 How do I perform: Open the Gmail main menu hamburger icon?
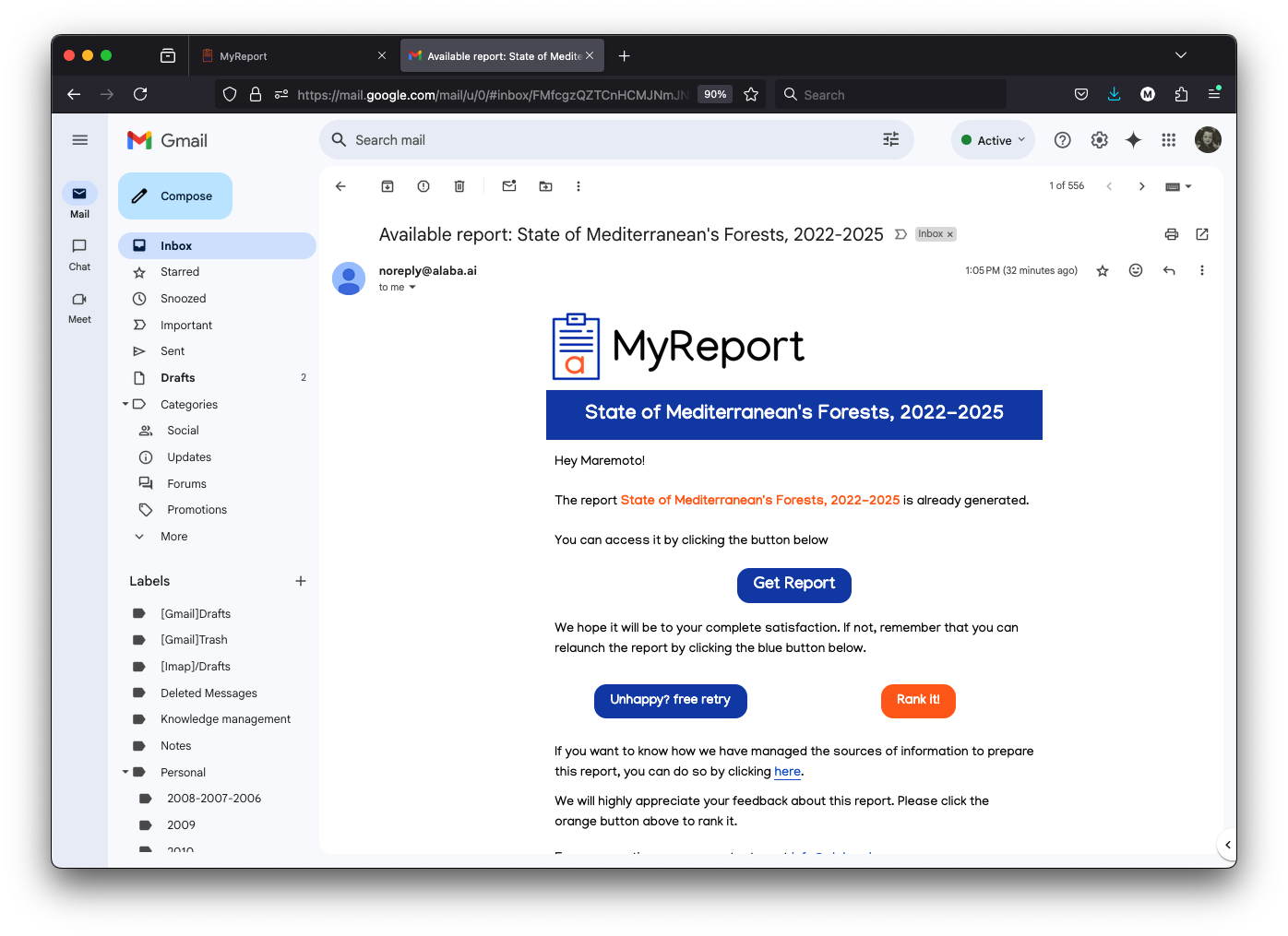(80, 140)
